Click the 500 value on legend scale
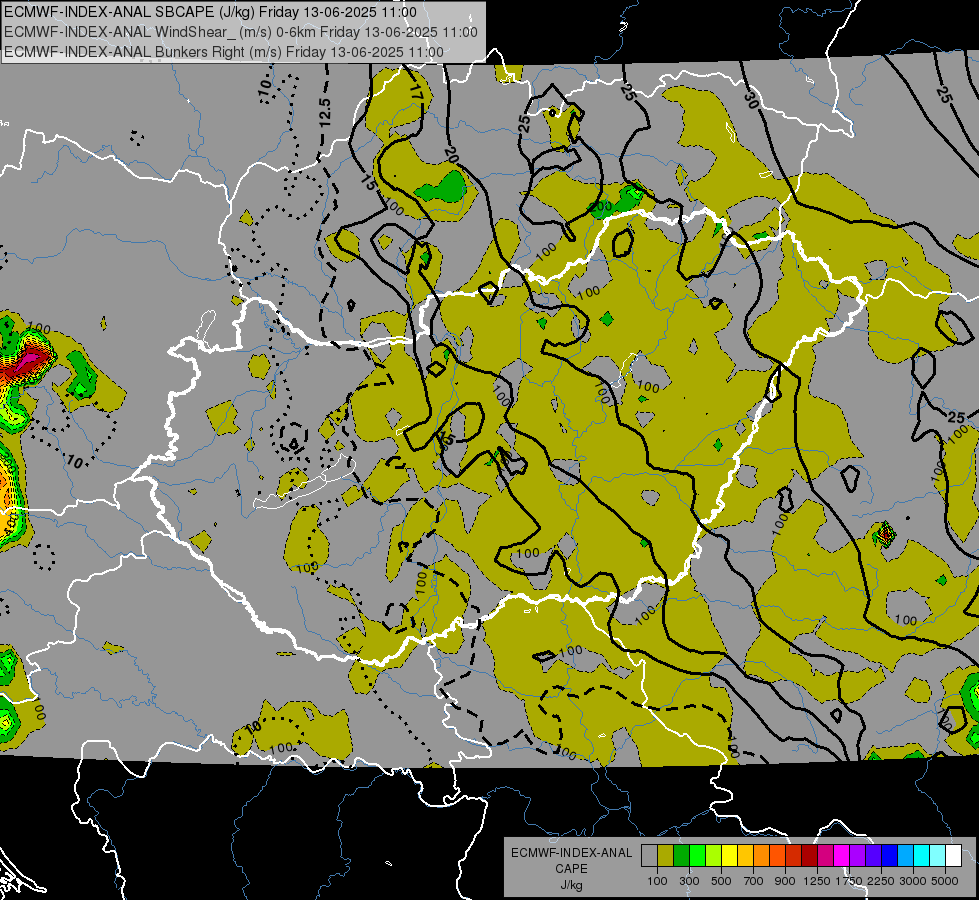The image size is (979, 900). (x=721, y=881)
